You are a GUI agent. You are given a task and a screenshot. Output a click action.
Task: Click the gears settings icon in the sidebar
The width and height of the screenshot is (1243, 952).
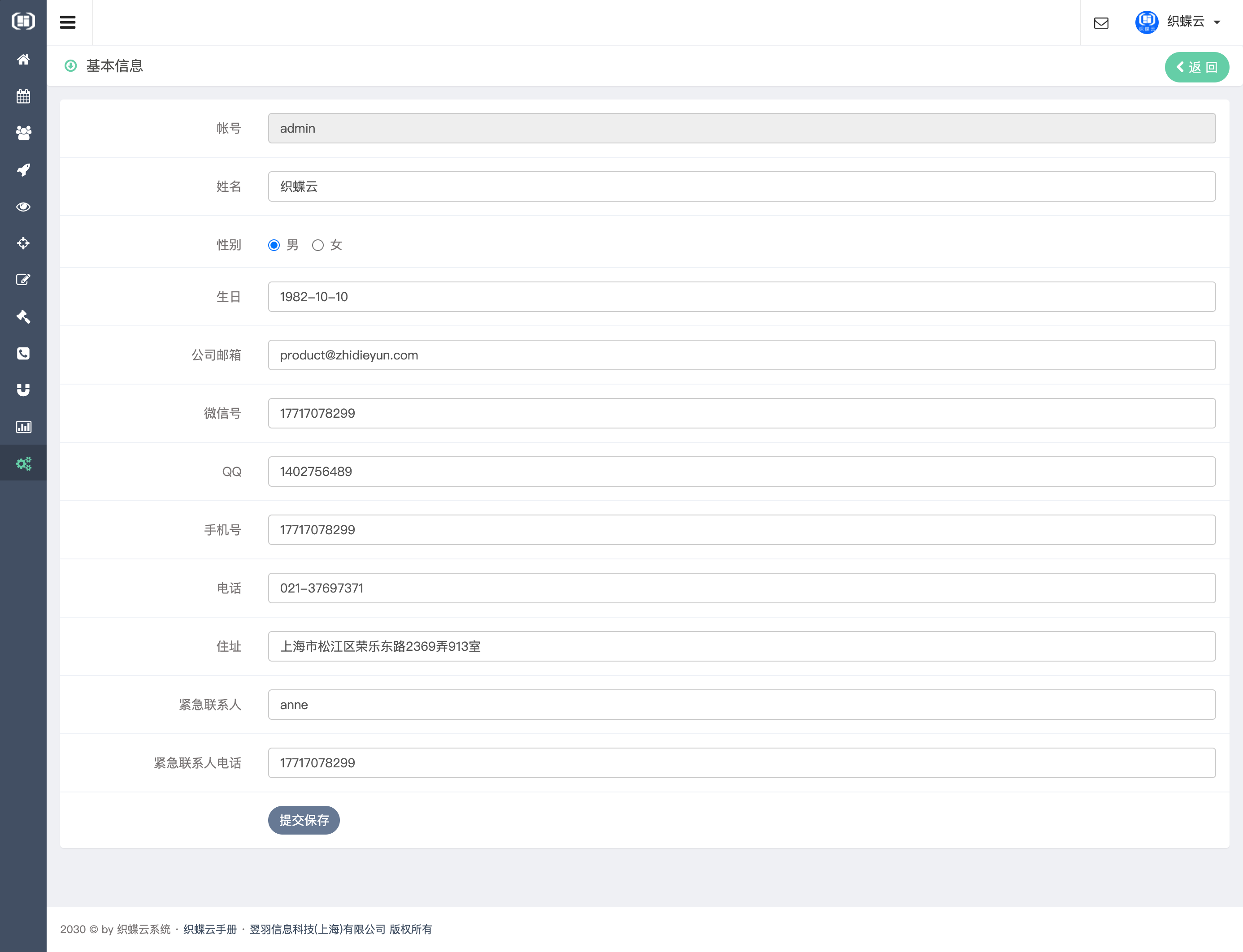click(23, 463)
